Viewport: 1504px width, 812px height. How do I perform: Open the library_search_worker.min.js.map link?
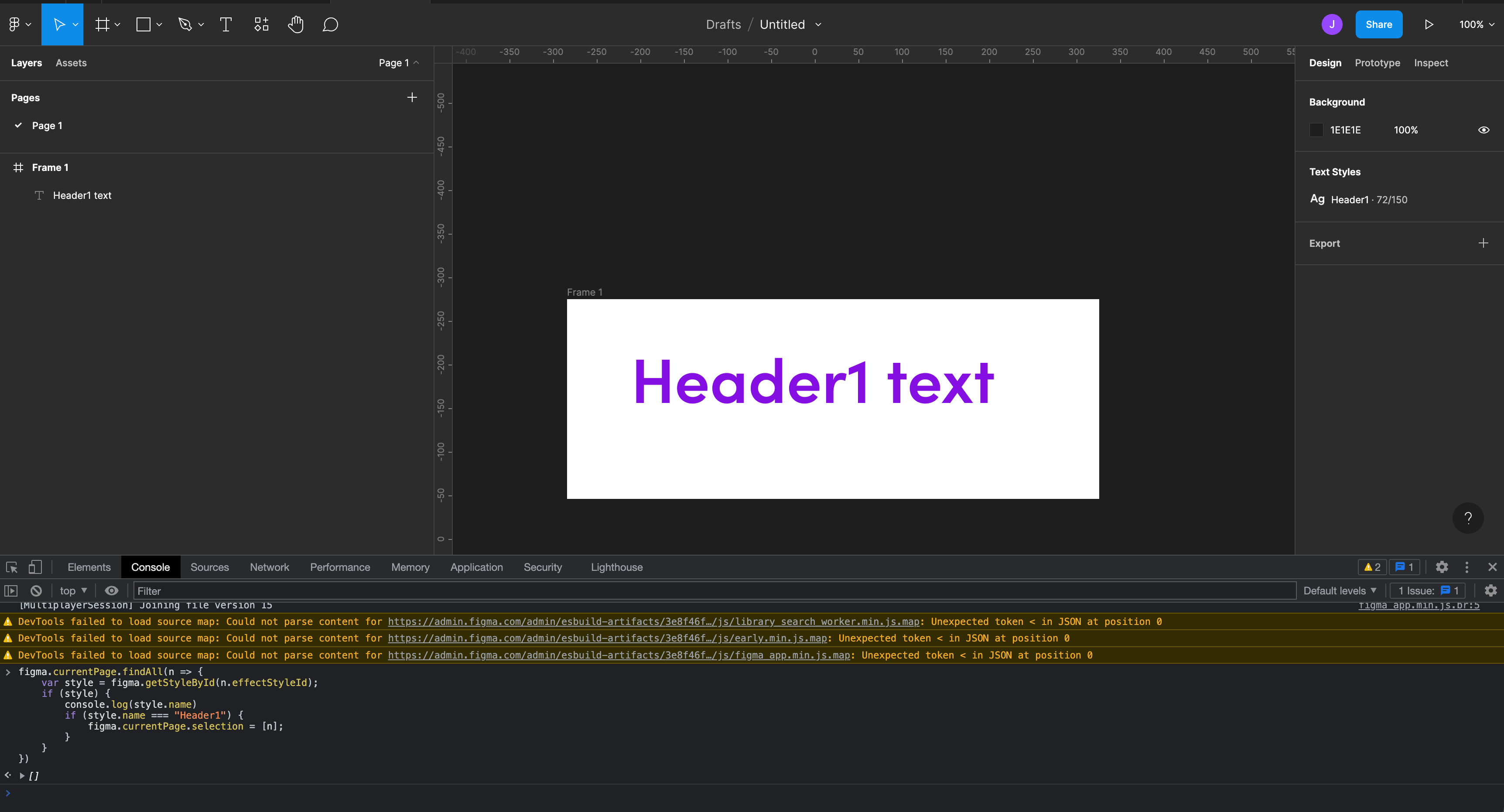coord(653,622)
